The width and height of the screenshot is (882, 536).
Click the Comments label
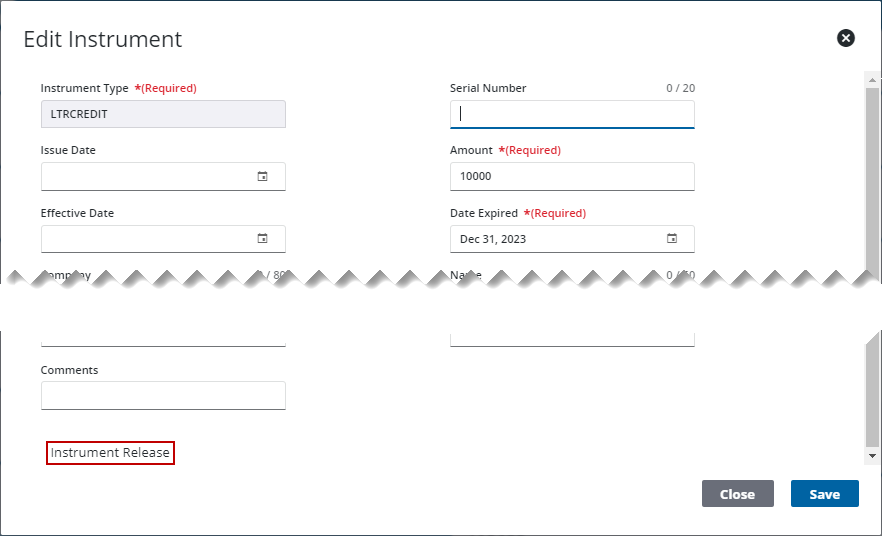(69, 370)
